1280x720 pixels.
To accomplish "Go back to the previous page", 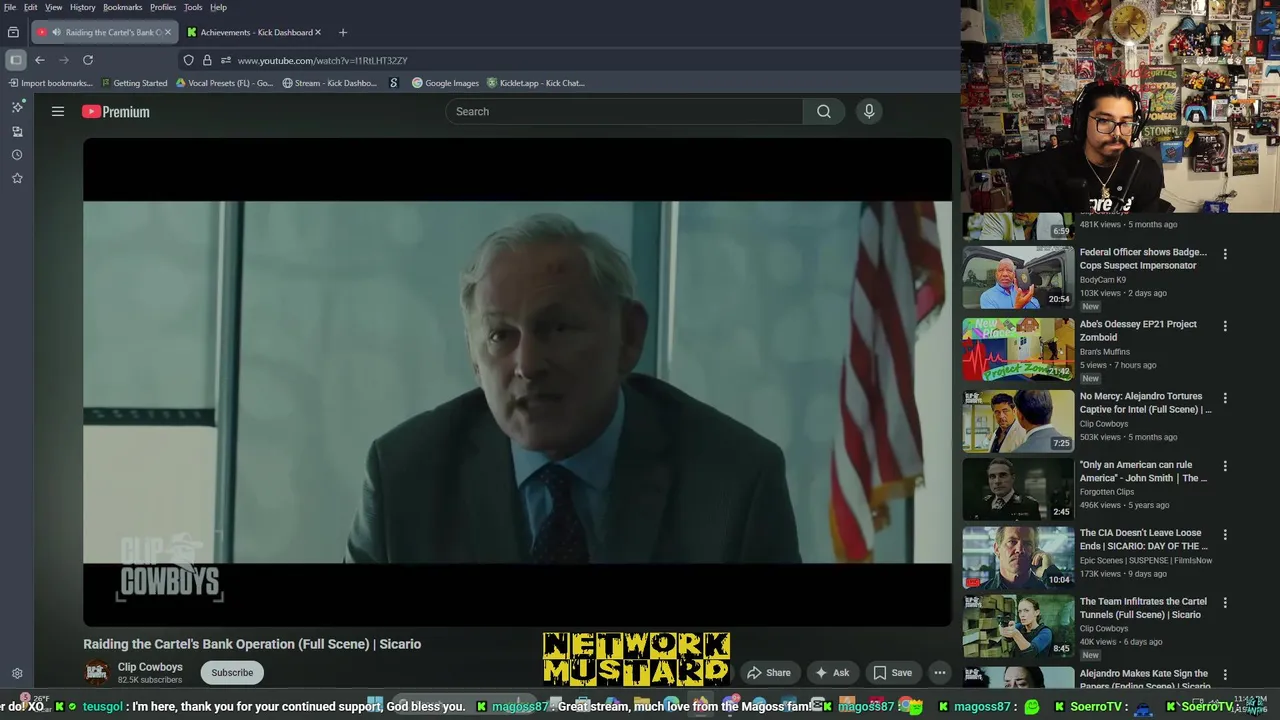I will (40, 60).
